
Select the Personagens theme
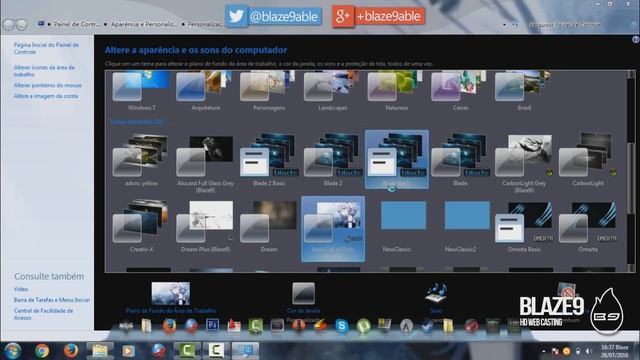click(269, 91)
